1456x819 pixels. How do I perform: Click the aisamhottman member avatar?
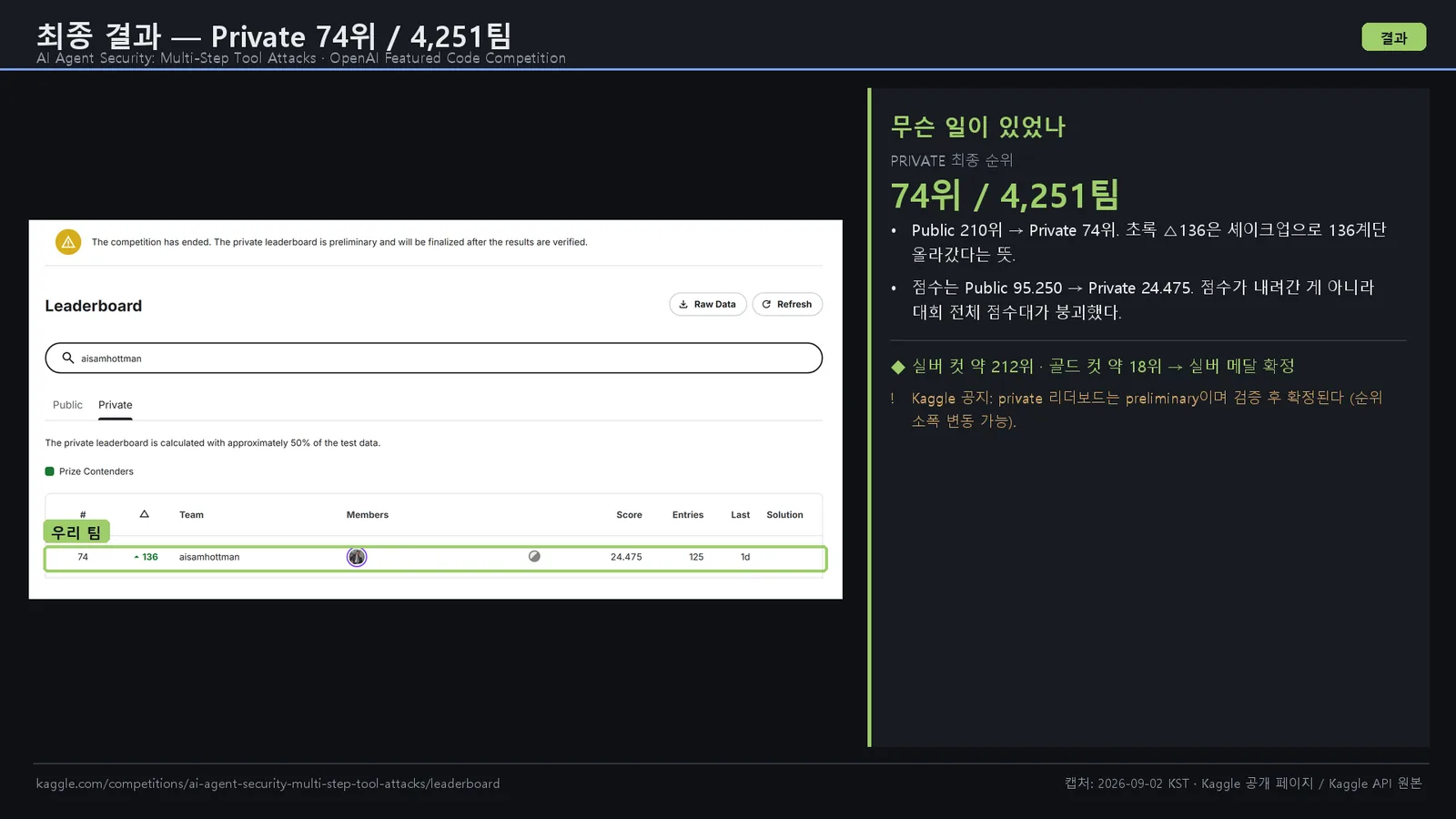point(357,557)
